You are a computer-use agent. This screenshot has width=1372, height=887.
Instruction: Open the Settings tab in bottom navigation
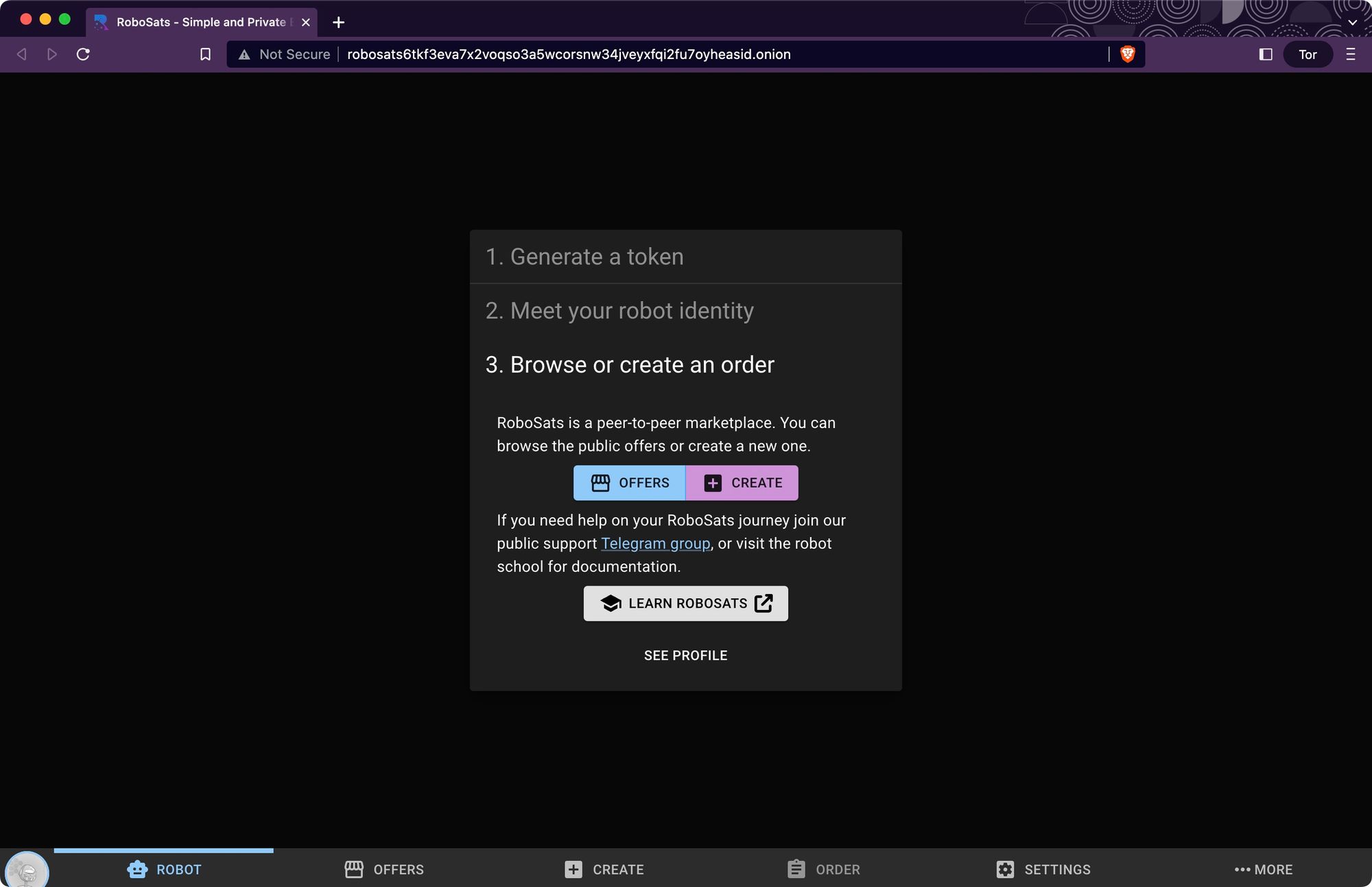[1043, 869]
